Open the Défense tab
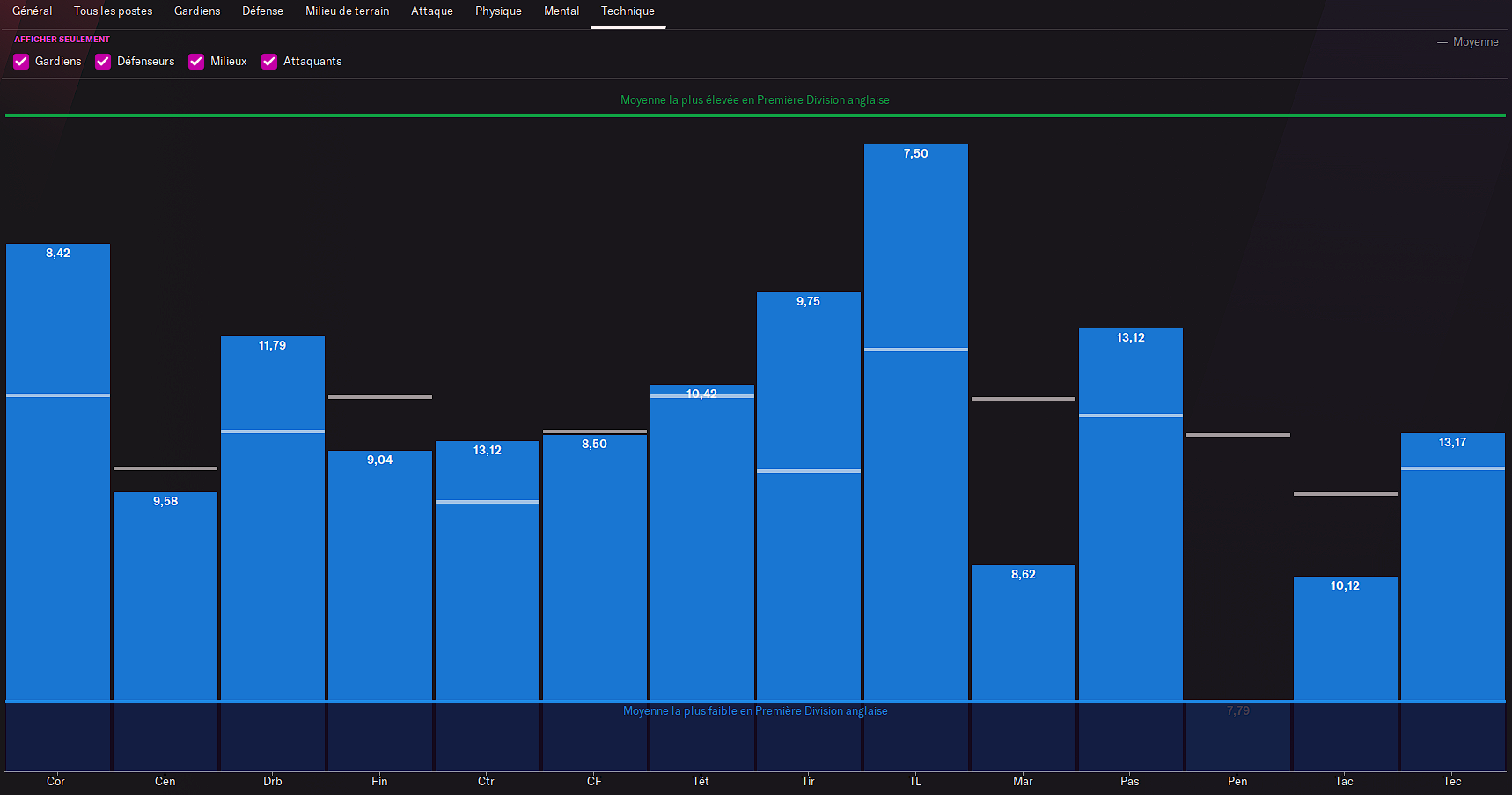Image resolution: width=1512 pixels, height=795 pixels. tap(262, 11)
